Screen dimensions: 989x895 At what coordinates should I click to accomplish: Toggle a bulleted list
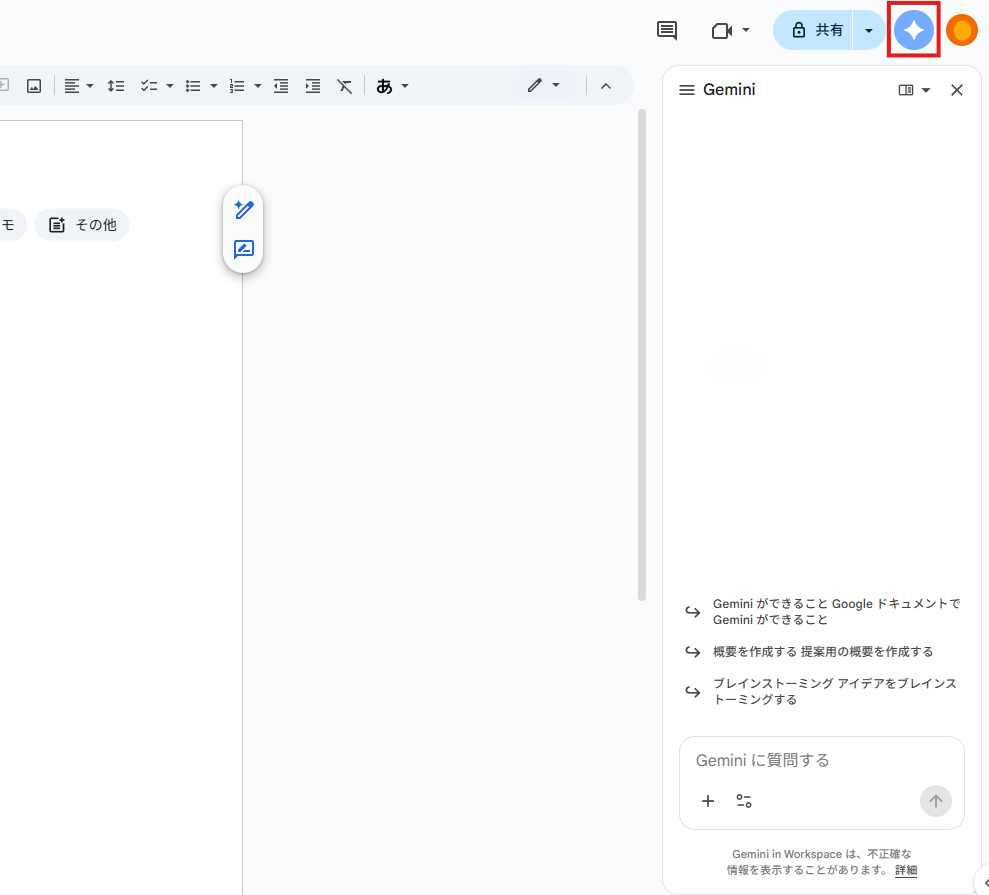tap(193, 85)
